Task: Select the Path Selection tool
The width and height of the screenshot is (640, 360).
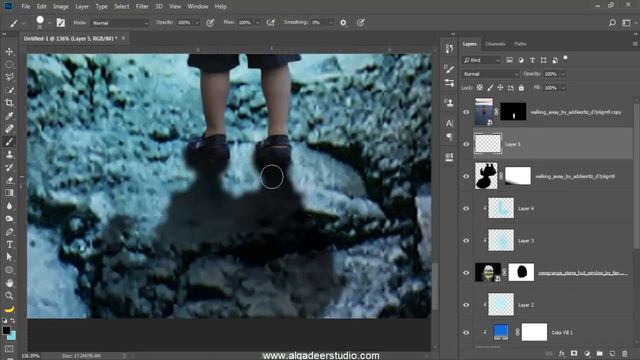Action: tap(9, 257)
